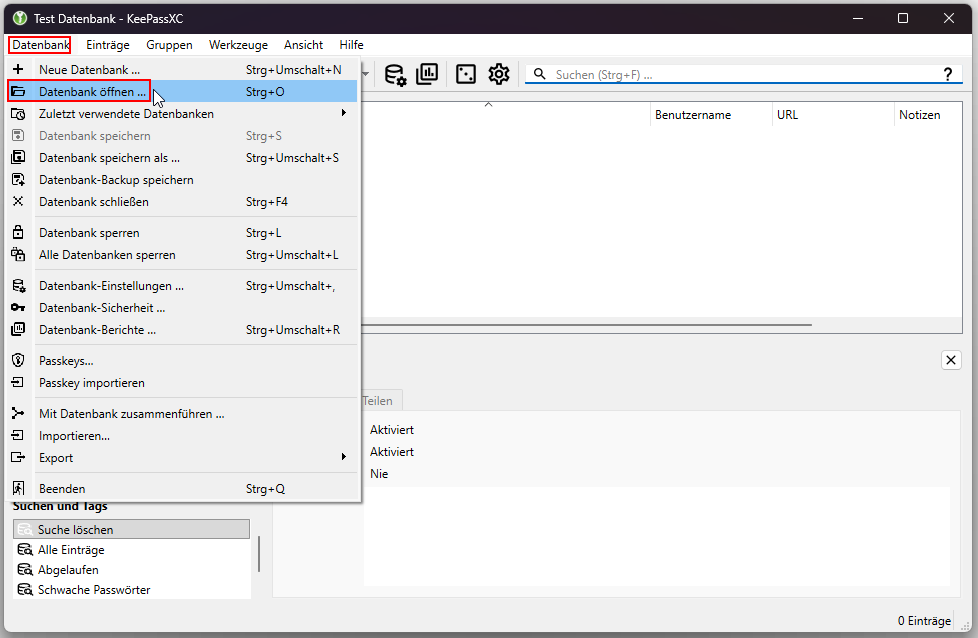The width and height of the screenshot is (978, 638).
Task: Choose Datenbank schließen
Action: click(x=183, y=201)
